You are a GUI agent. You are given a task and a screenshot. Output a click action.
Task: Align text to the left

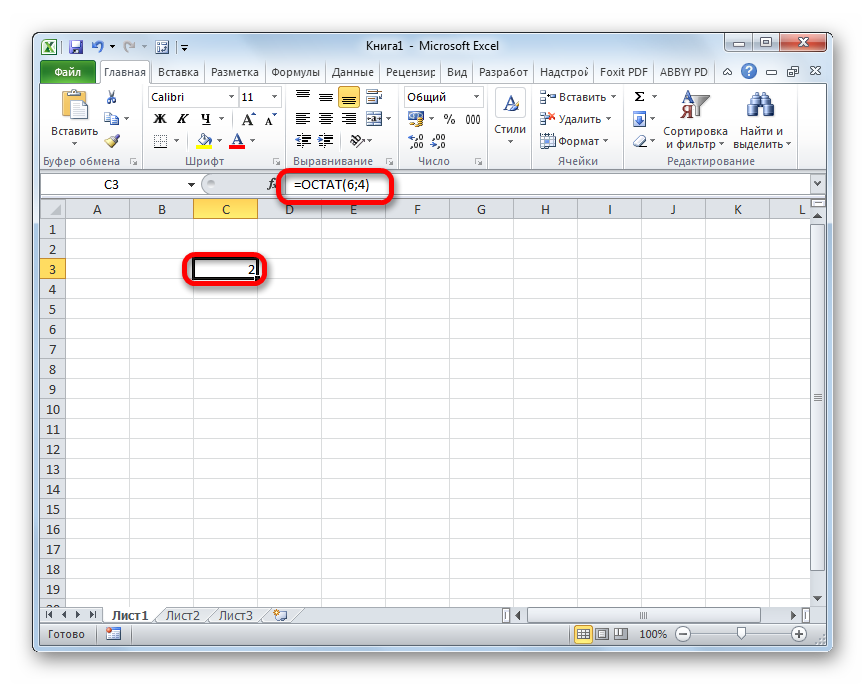pyautogui.click(x=303, y=119)
